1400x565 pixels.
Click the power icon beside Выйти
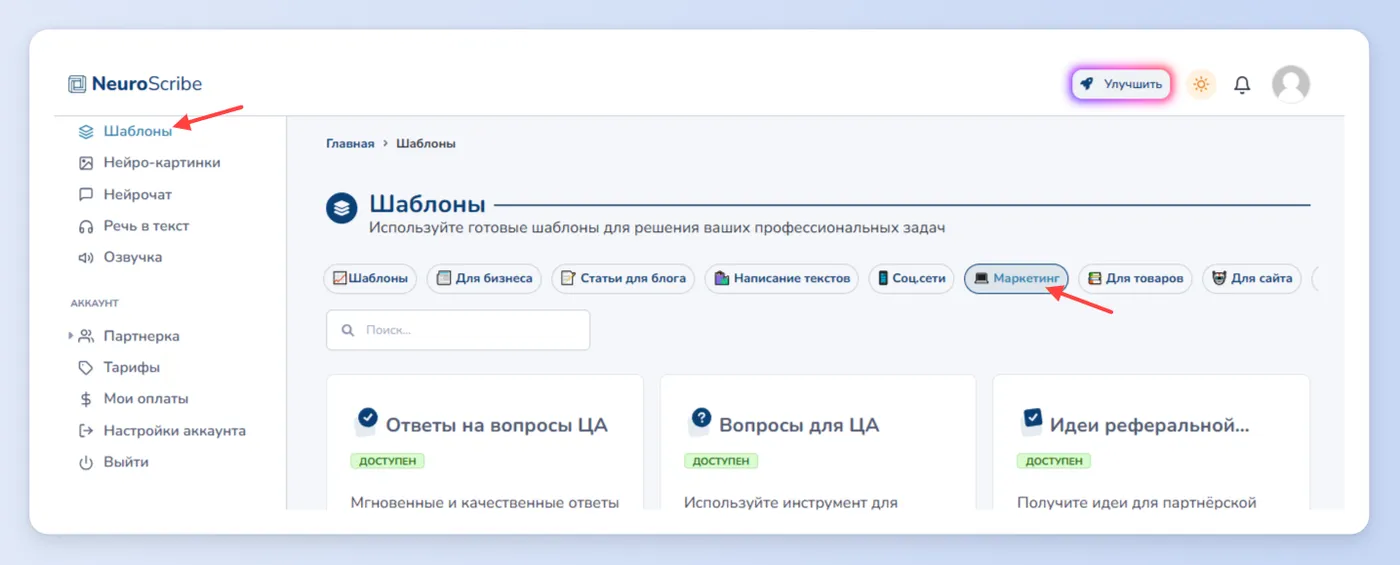[86, 463]
